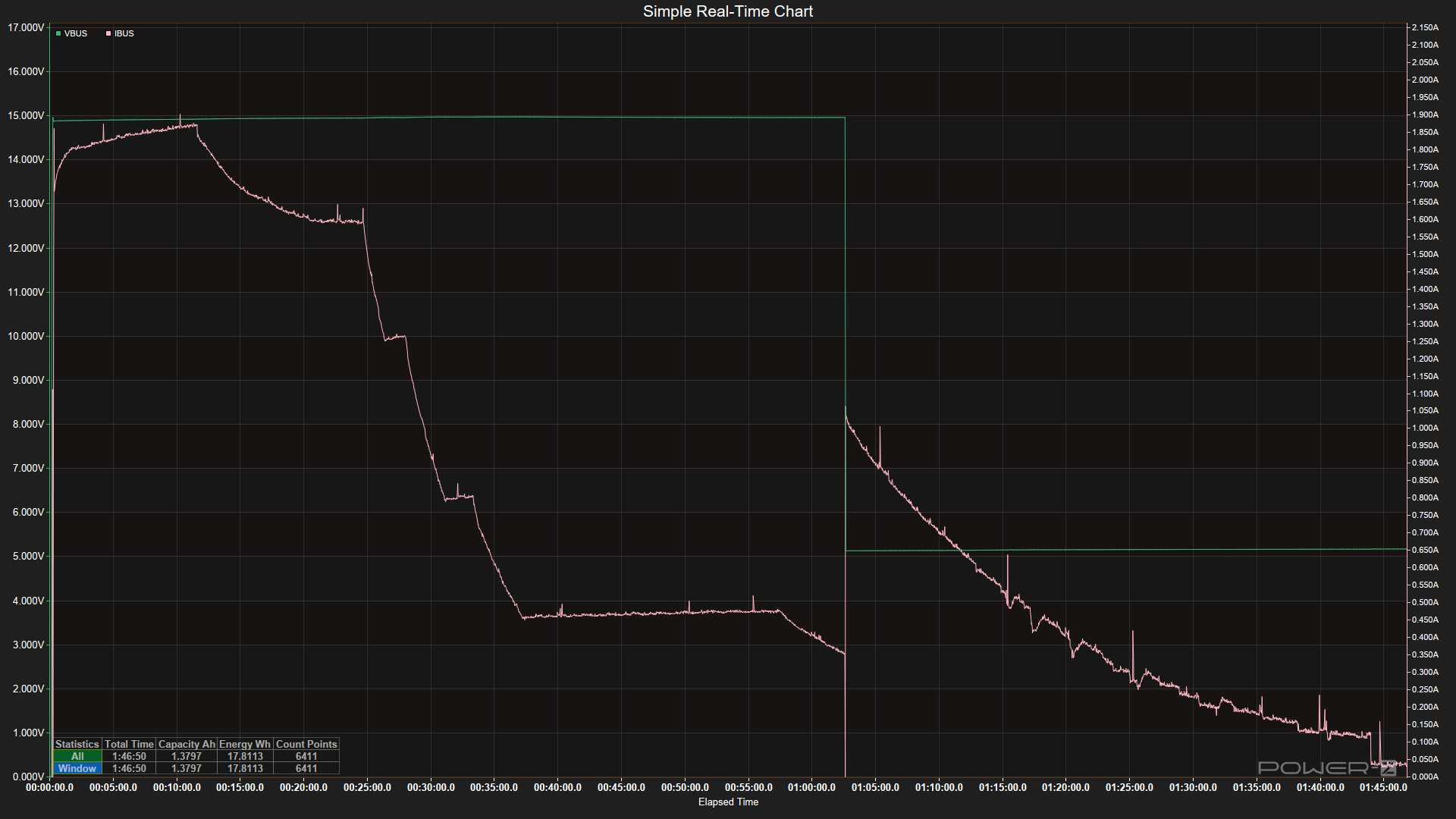
Task: Click the pink IBUS legend color square
Action: 108,33
